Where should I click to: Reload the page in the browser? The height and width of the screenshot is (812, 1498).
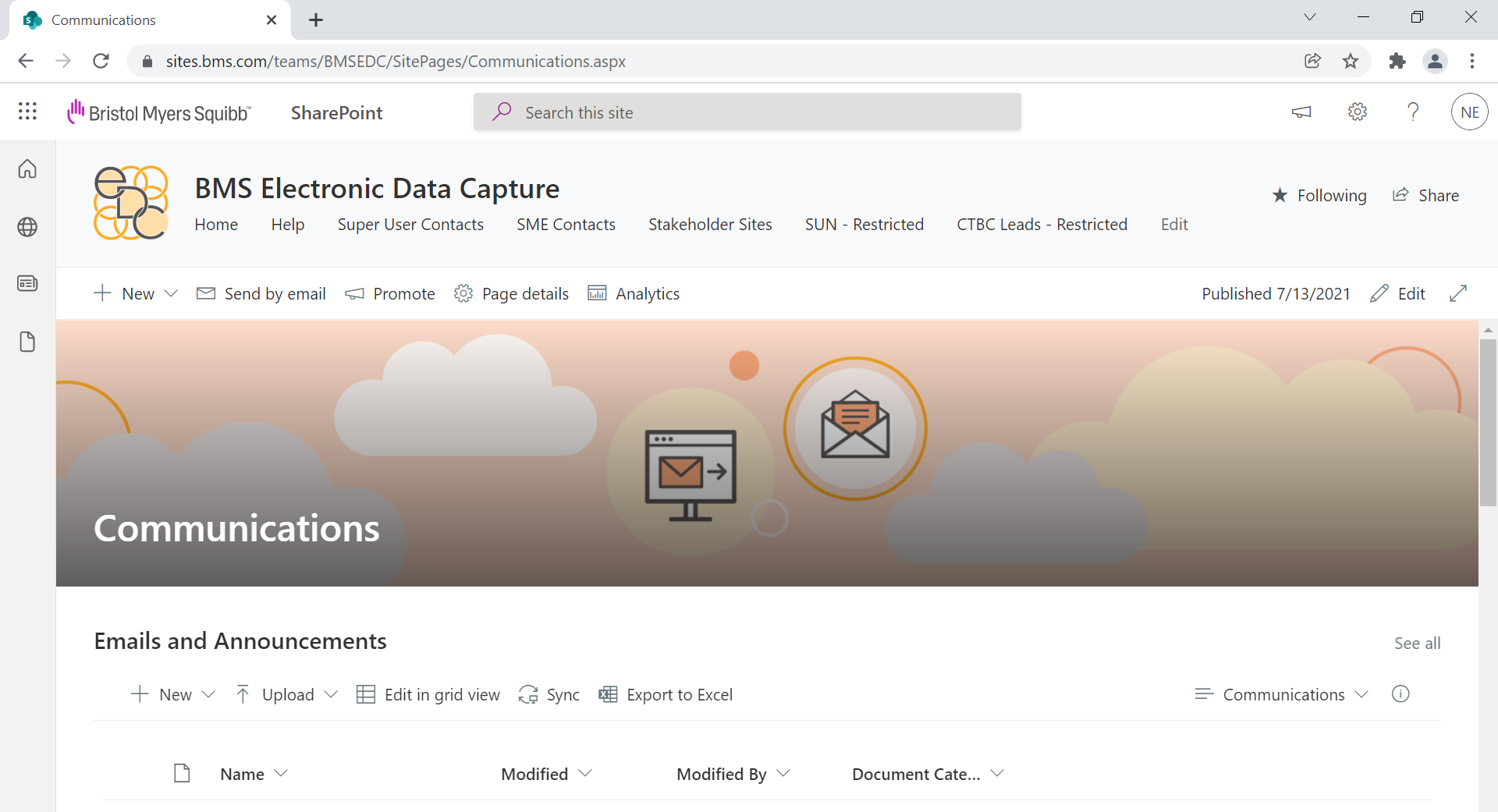pyautogui.click(x=101, y=61)
